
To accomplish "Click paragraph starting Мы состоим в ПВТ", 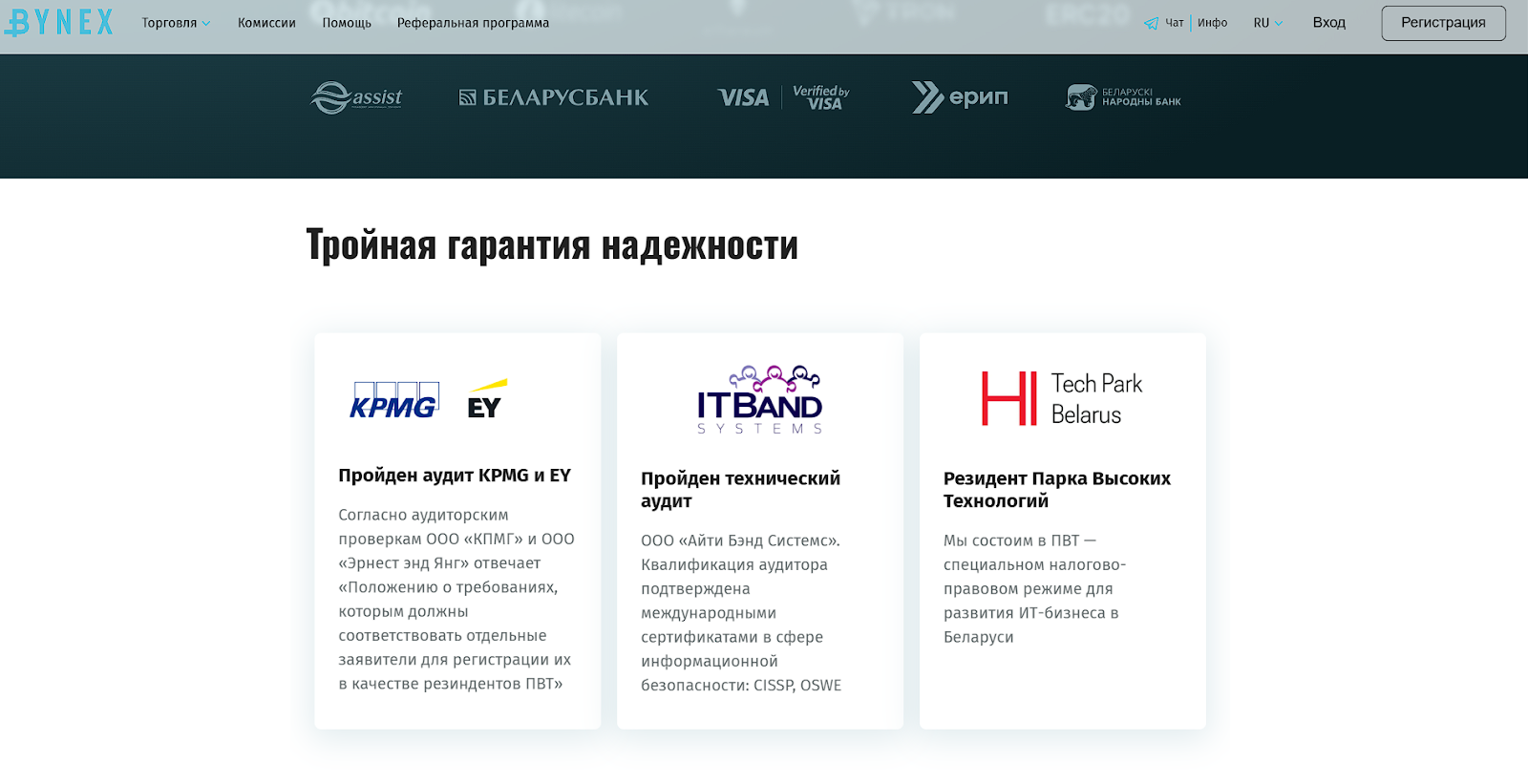I will coord(1035,588).
